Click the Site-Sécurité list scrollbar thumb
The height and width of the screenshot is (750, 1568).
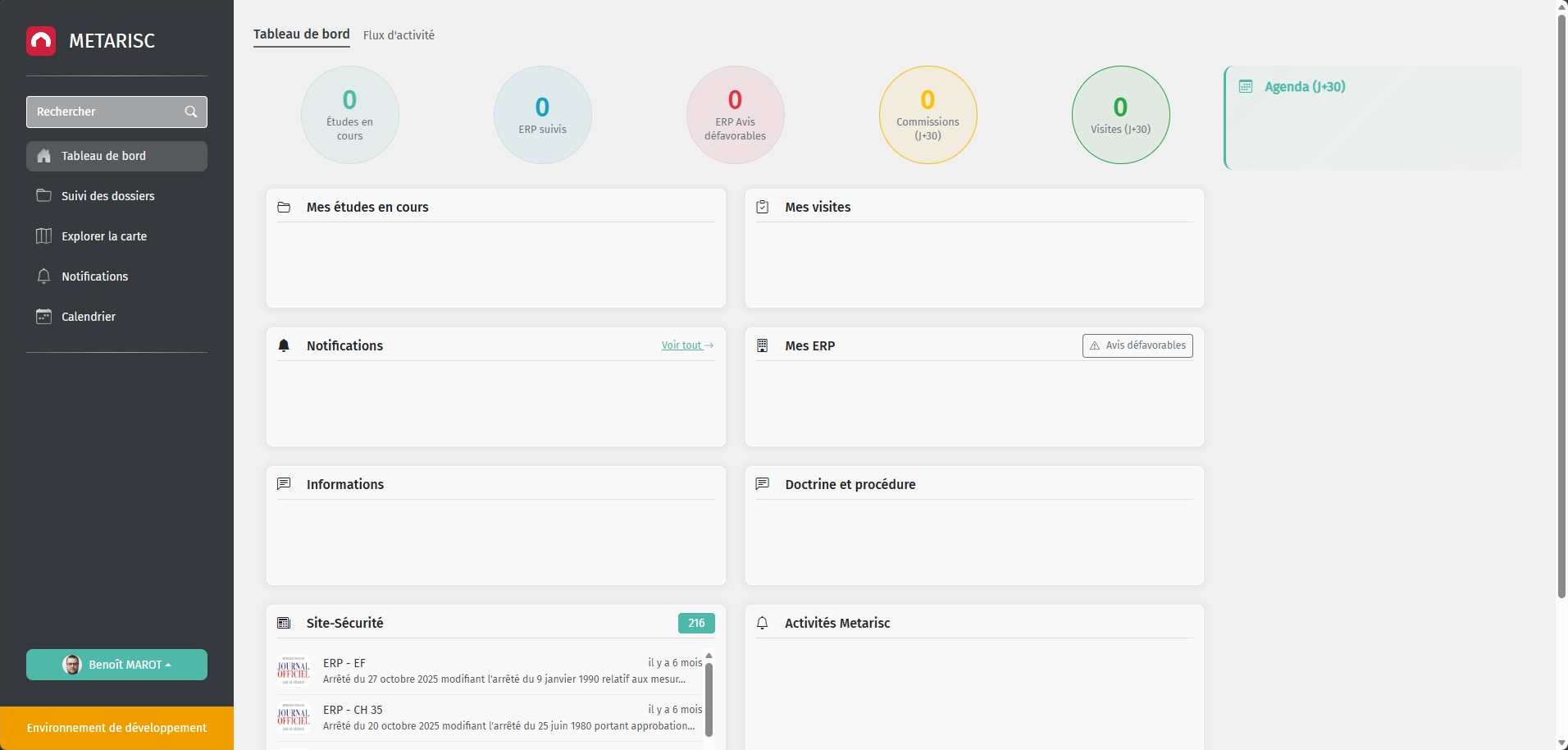click(709, 699)
